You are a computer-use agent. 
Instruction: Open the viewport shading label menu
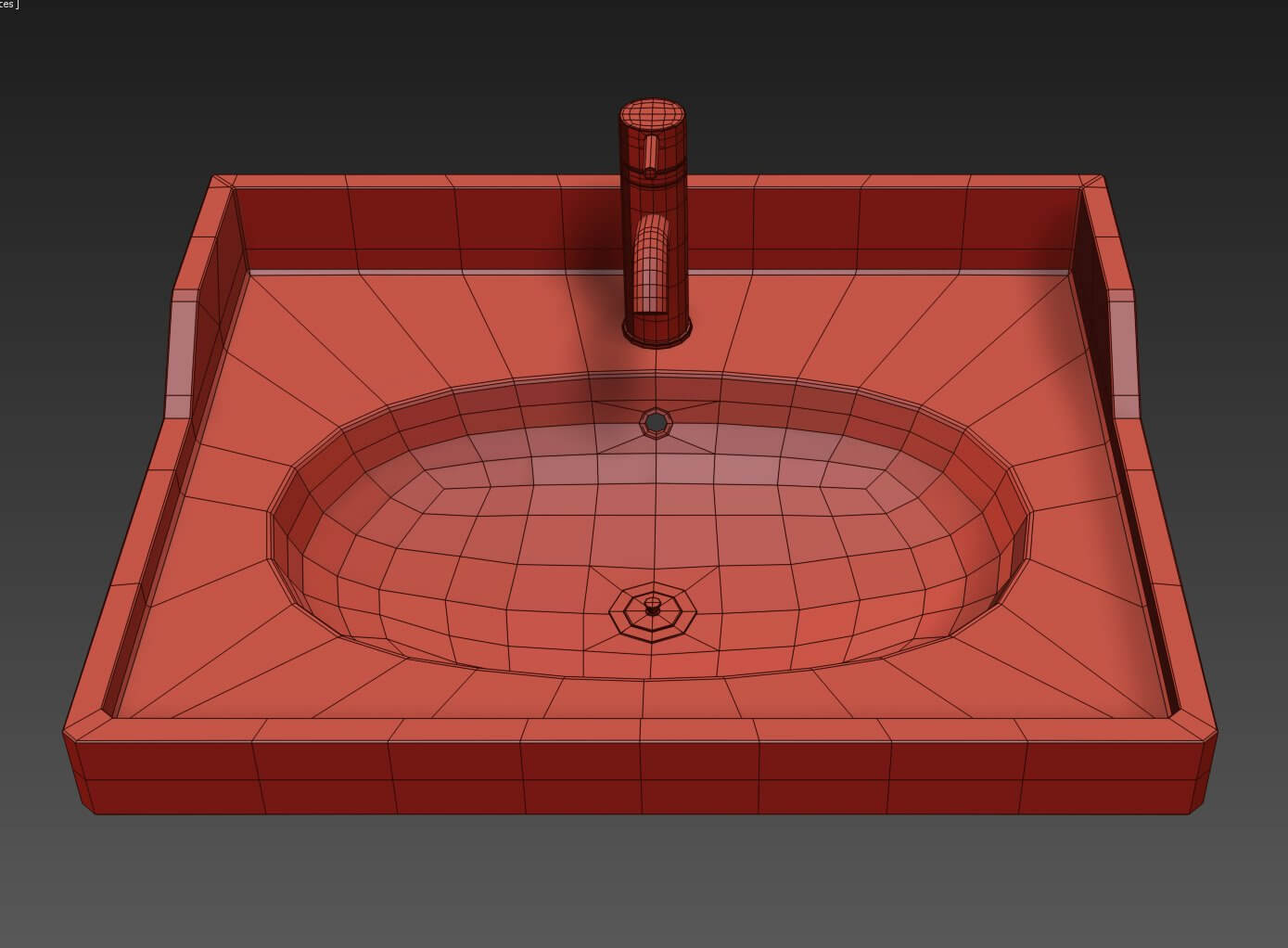click(x=9, y=5)
